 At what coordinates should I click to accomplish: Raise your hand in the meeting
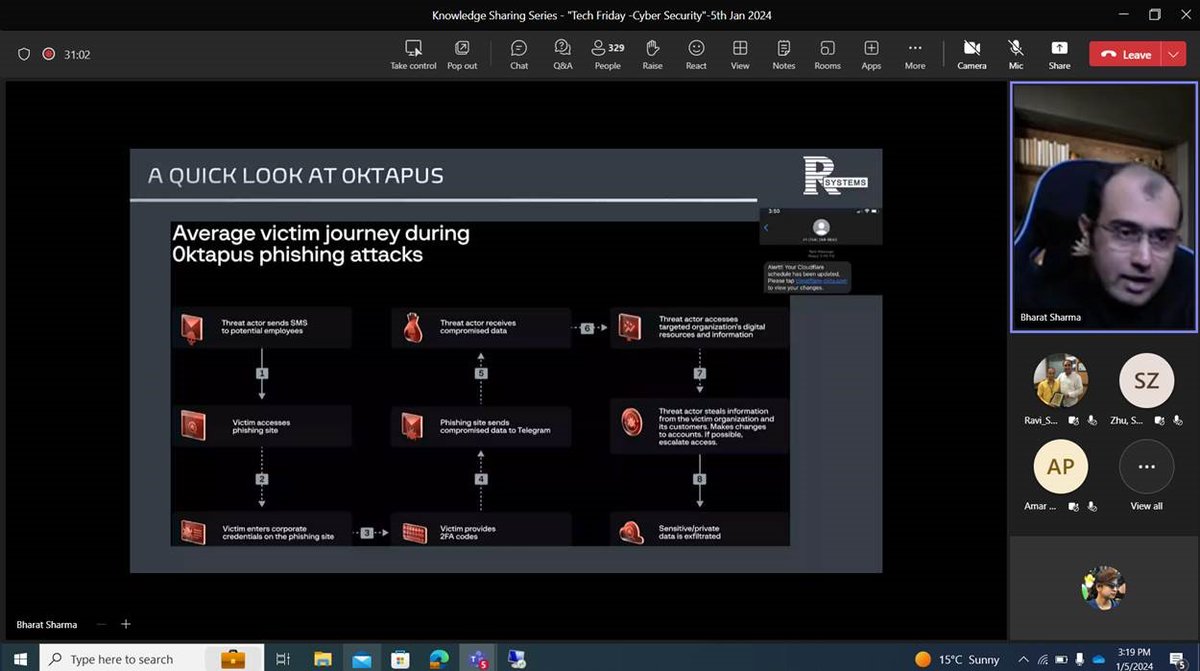coord(652,55)
